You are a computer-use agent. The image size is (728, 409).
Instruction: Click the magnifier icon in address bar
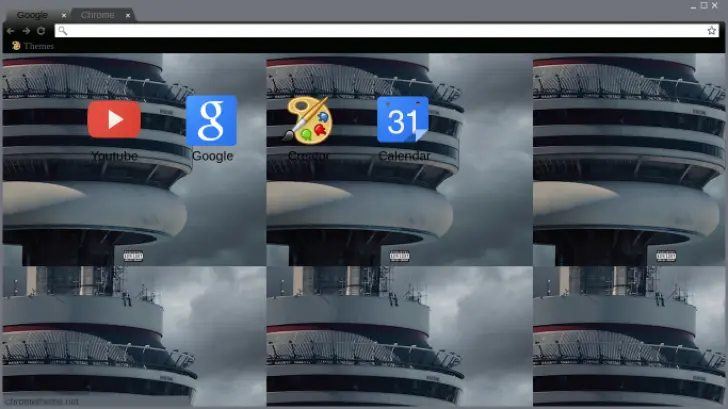tap(63, 31)
